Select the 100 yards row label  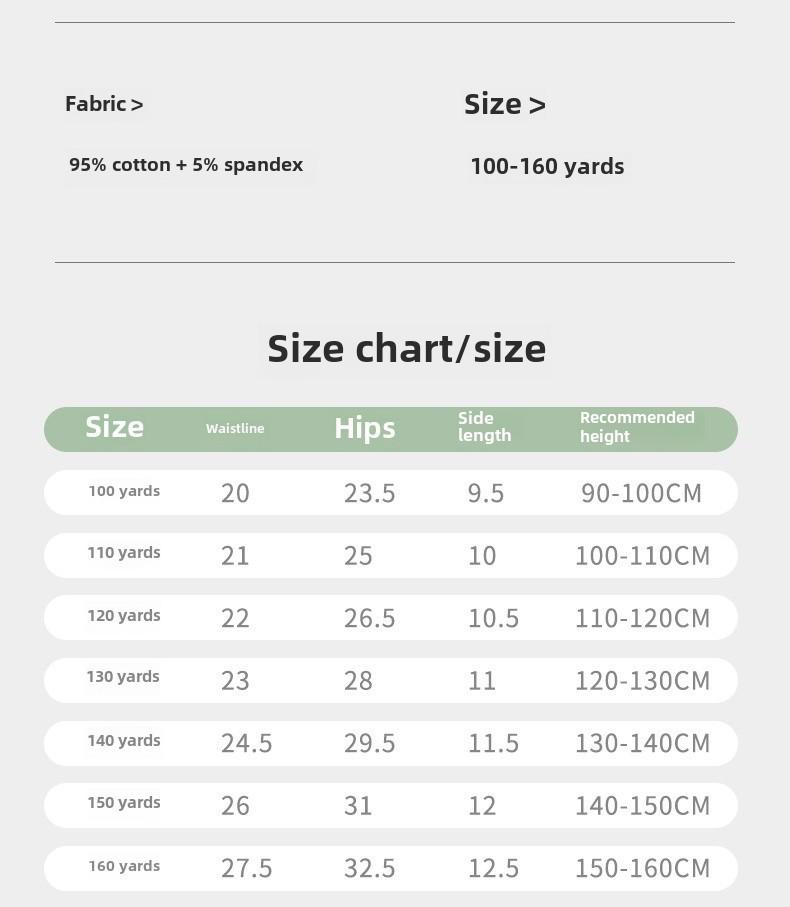pos(124,492)
